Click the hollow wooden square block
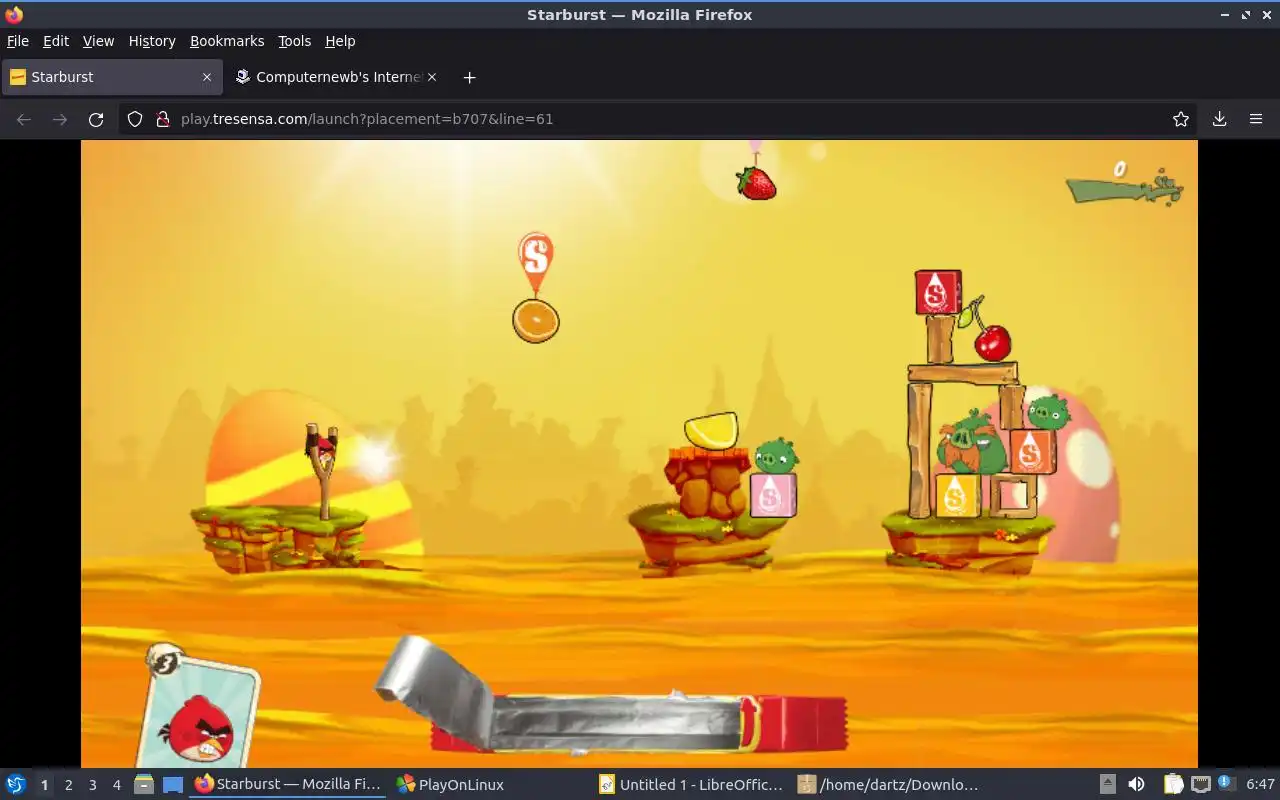 (x=1014, y=495)
